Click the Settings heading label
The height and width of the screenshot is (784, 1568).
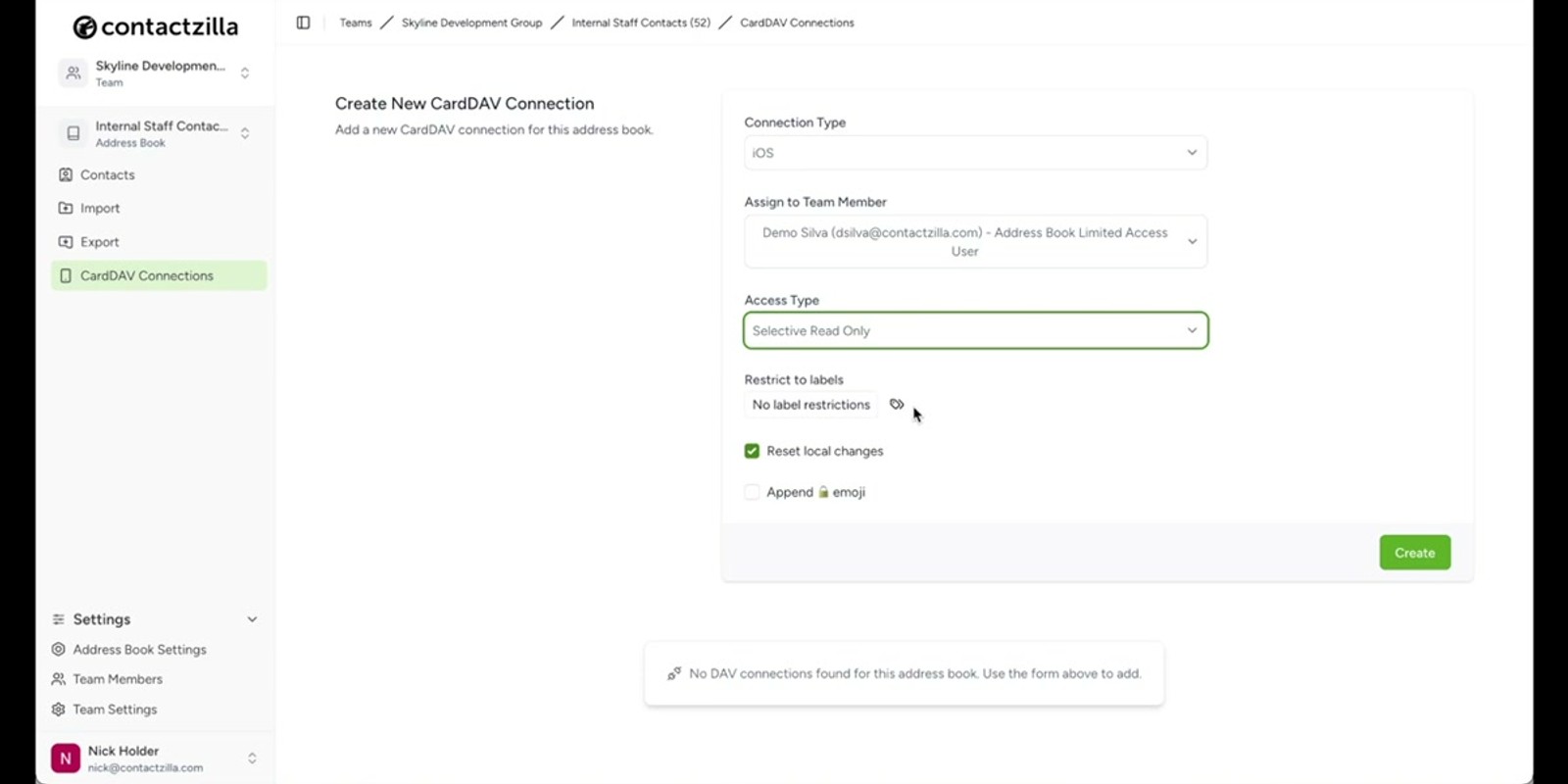[x=102, y=619]
